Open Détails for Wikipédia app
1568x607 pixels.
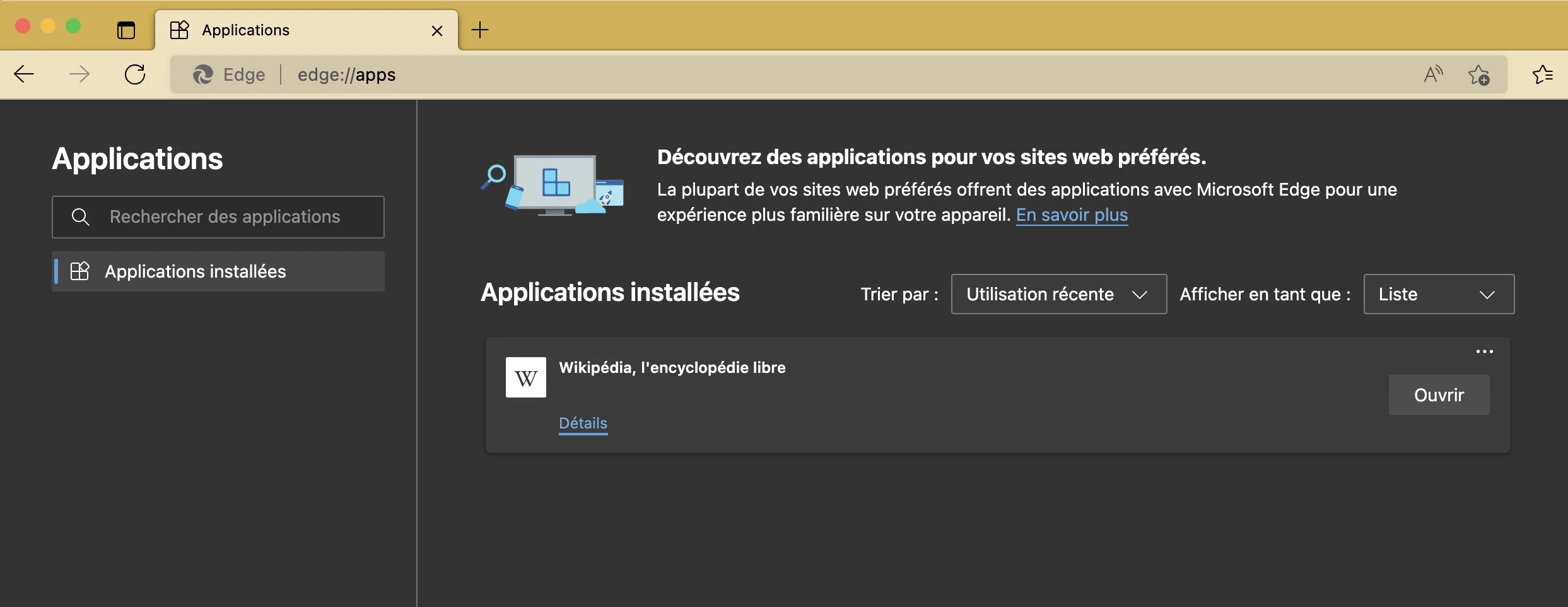(x=583, y=423)
